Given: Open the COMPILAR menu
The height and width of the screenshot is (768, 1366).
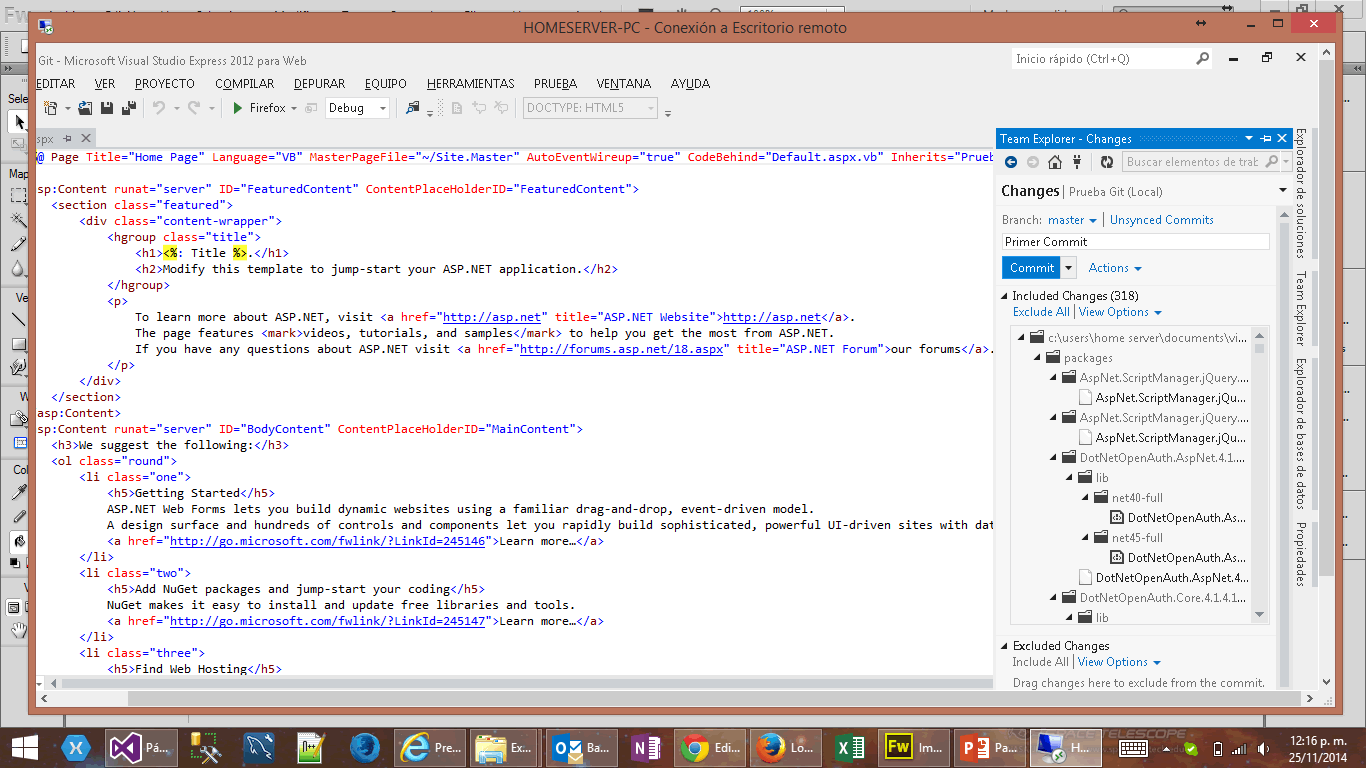Looking at the screenshot, I should [245, 84].
